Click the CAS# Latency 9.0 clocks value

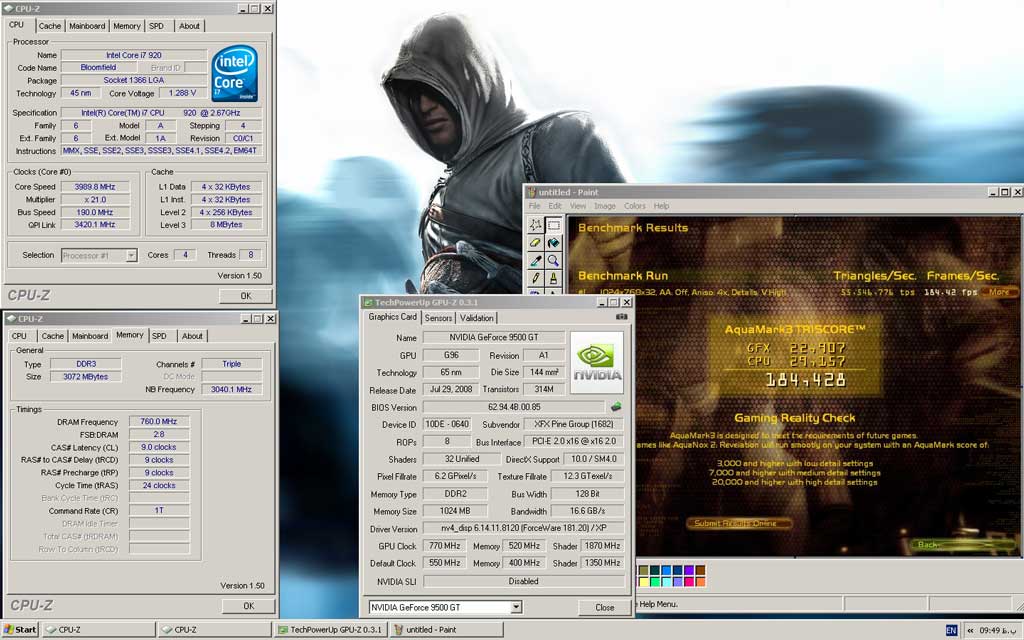159,447
